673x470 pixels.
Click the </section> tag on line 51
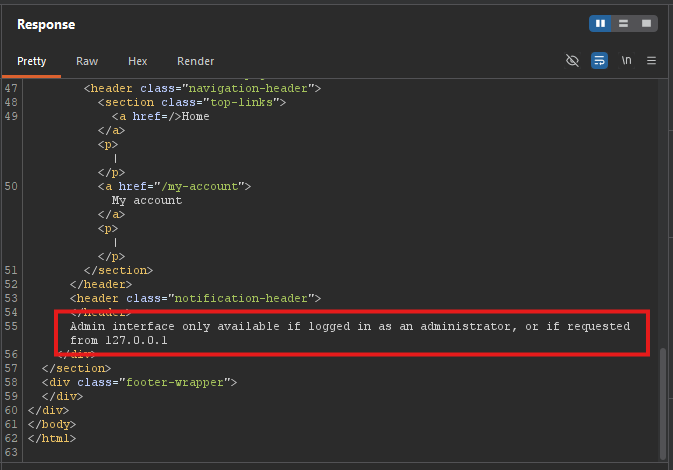[118, 270]
